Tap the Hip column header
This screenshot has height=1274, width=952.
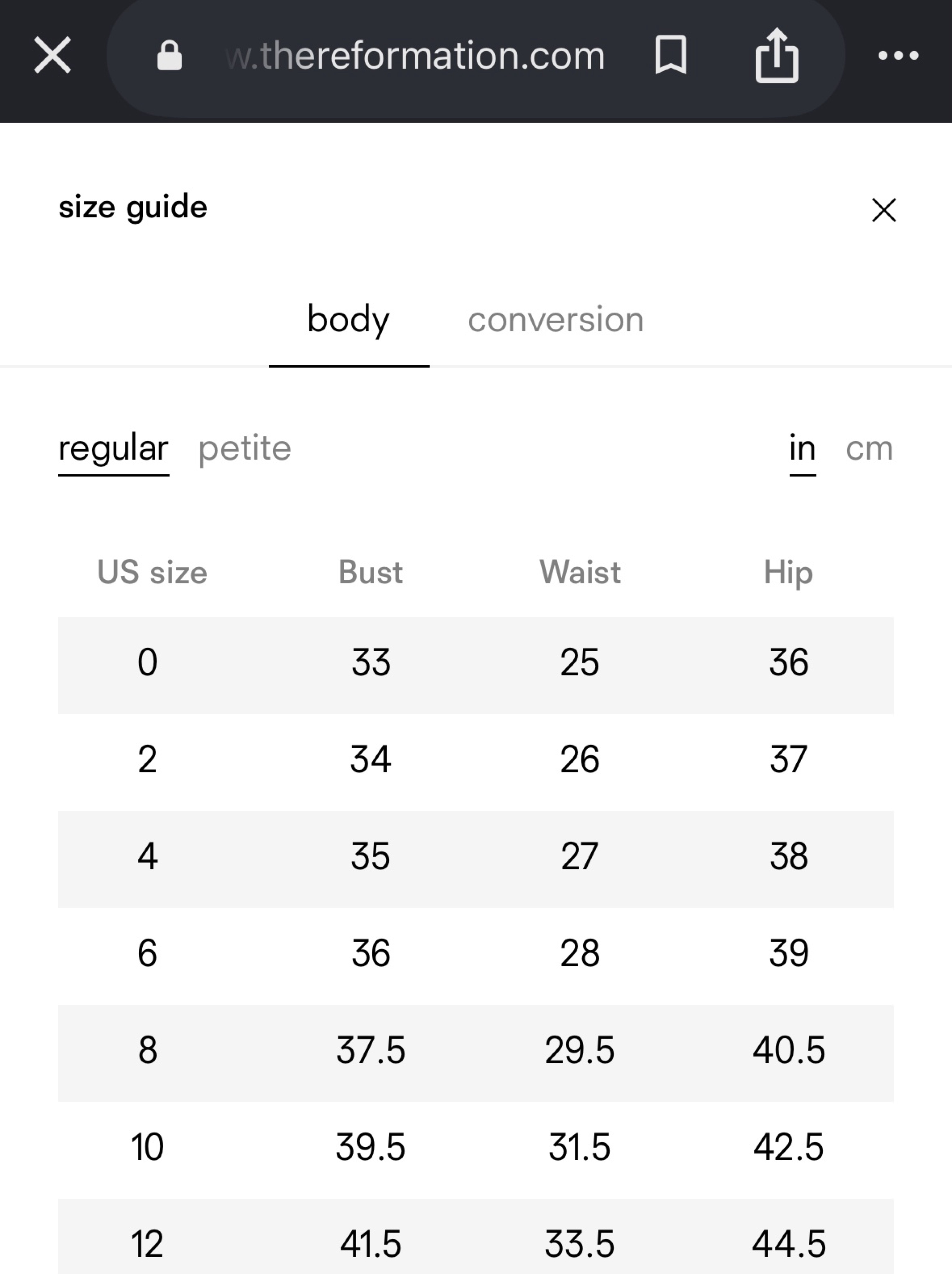click(x=788, y=573)
